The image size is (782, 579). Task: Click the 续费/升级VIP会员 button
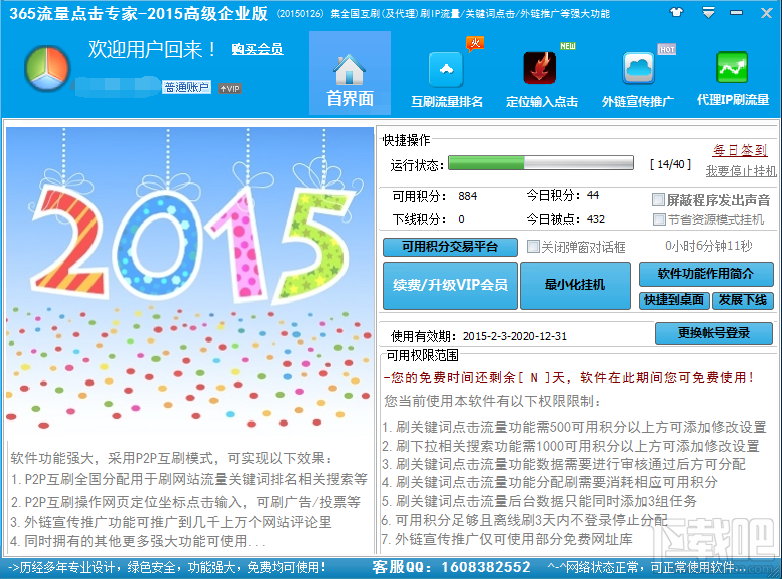pyautogui.click(x=450, y=286)
